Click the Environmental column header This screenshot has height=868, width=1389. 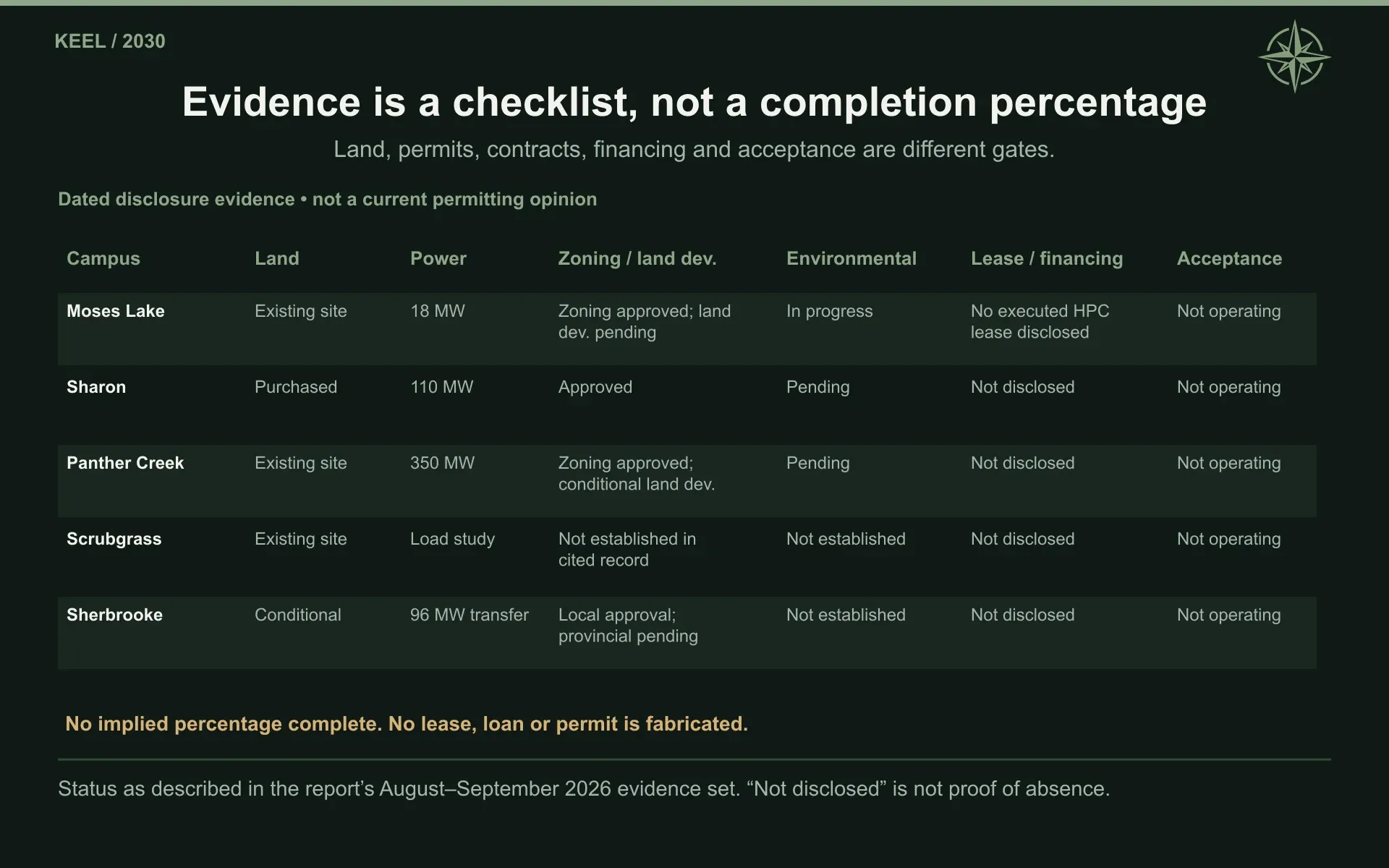pyautogui.click(x=851, y=258)
